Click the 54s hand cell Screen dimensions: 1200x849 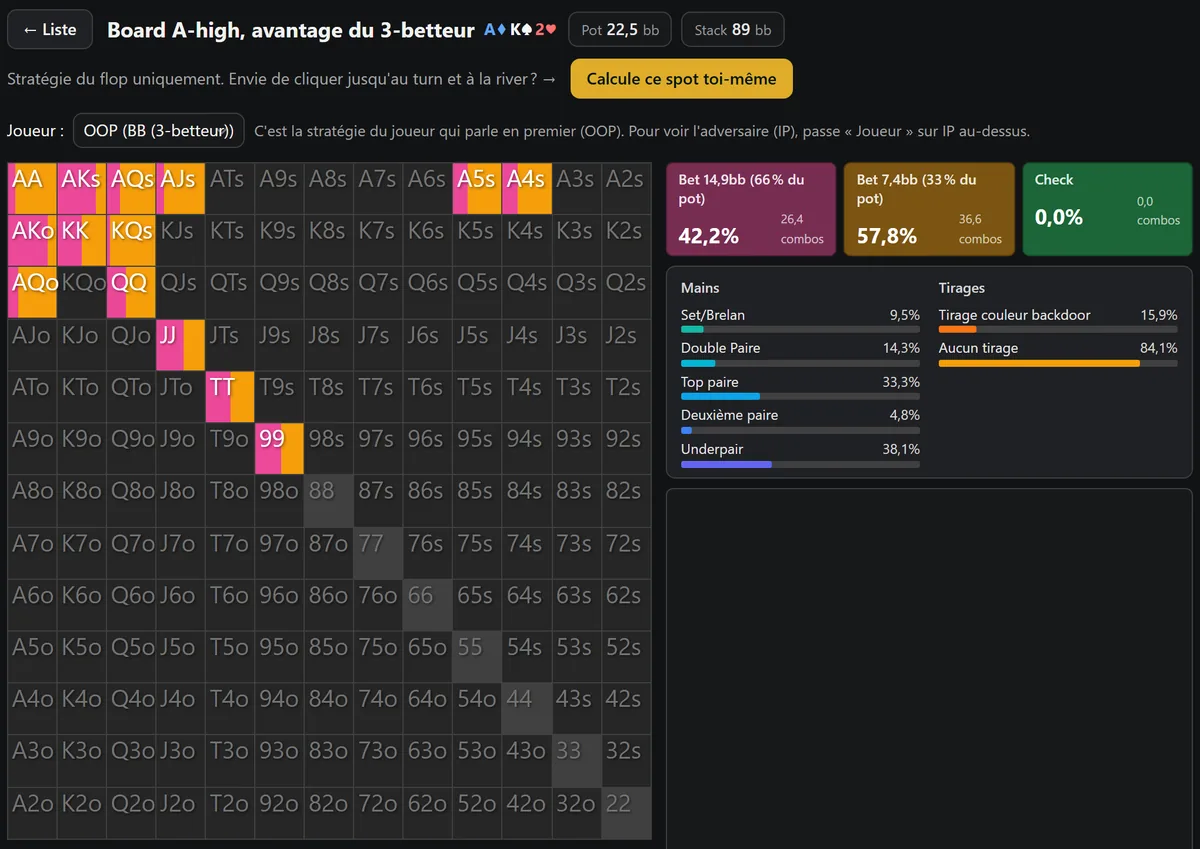[x=527, y=656]
